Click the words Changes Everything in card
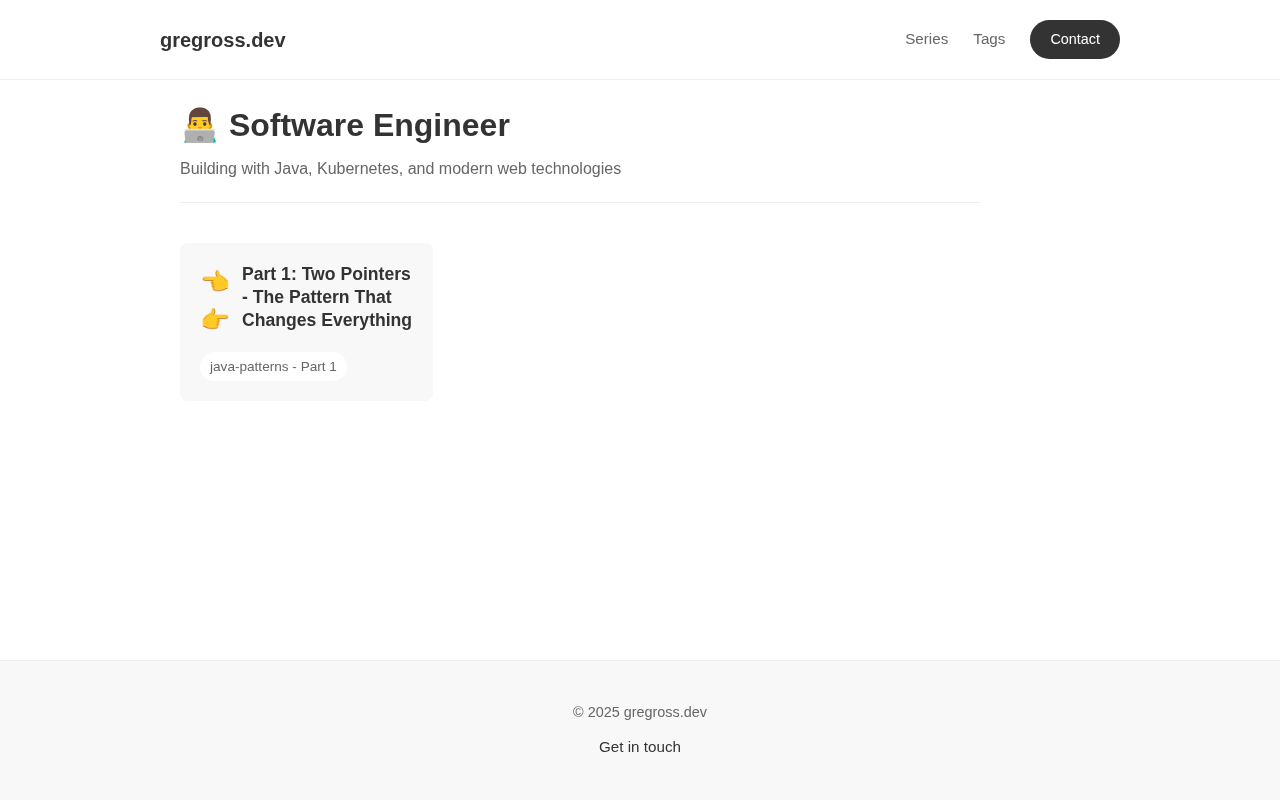 (326, 320)
